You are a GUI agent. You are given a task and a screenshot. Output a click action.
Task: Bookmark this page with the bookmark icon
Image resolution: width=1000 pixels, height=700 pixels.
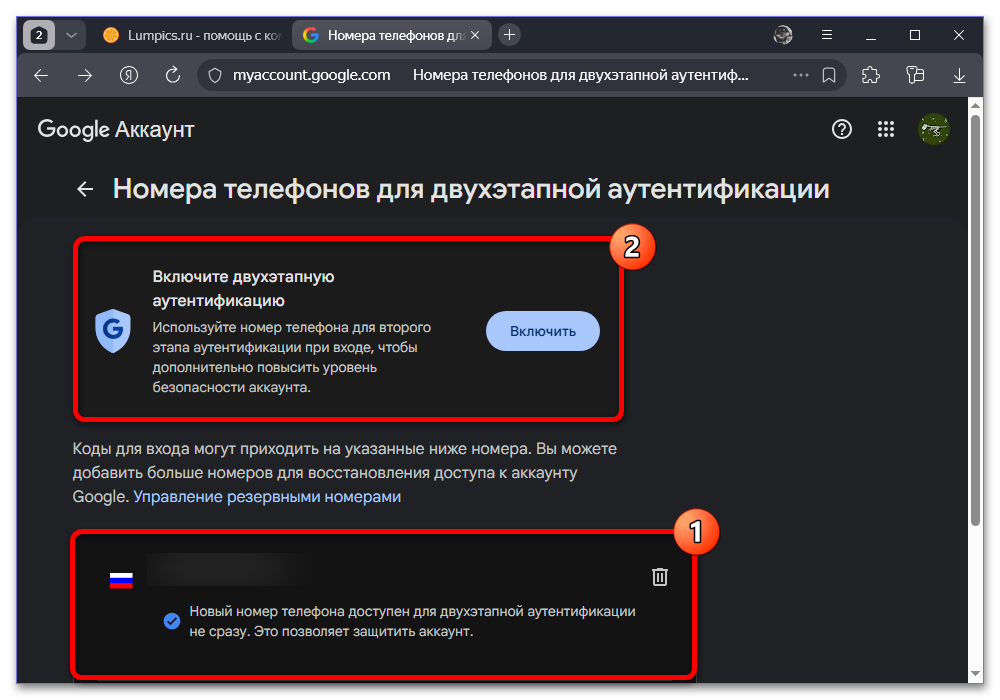pos(829,75)
